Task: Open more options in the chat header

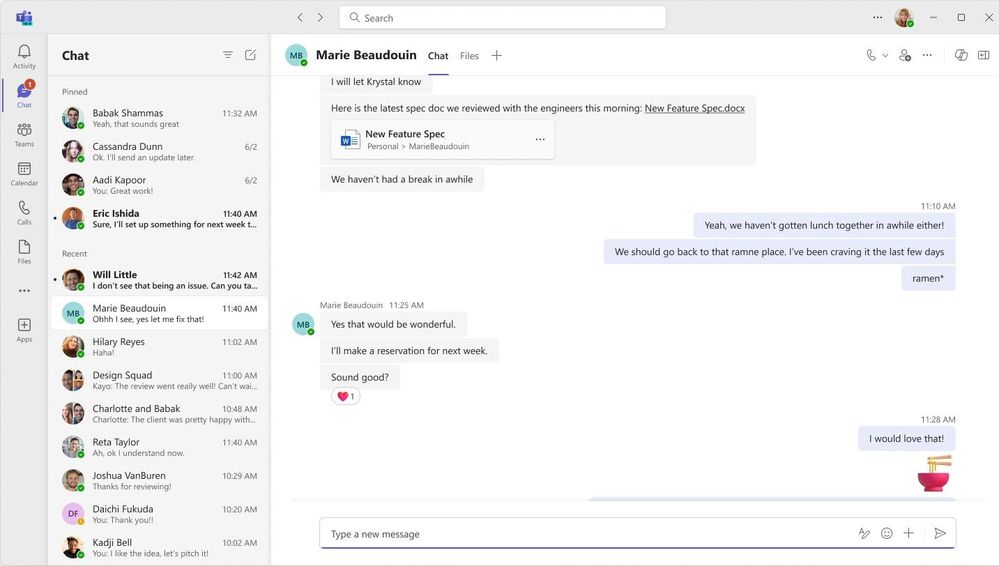Action: pos(927,55)
